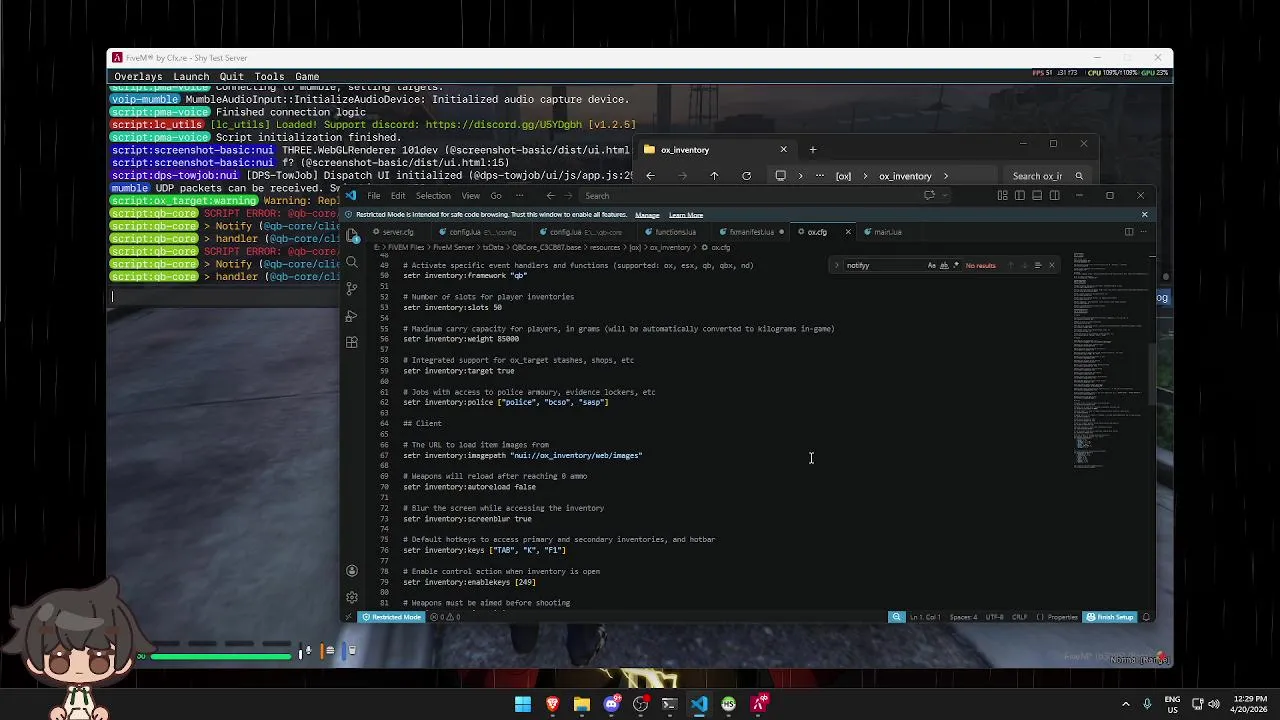
Task: Open the View menu in VS Code
Action: pos(470,196)
